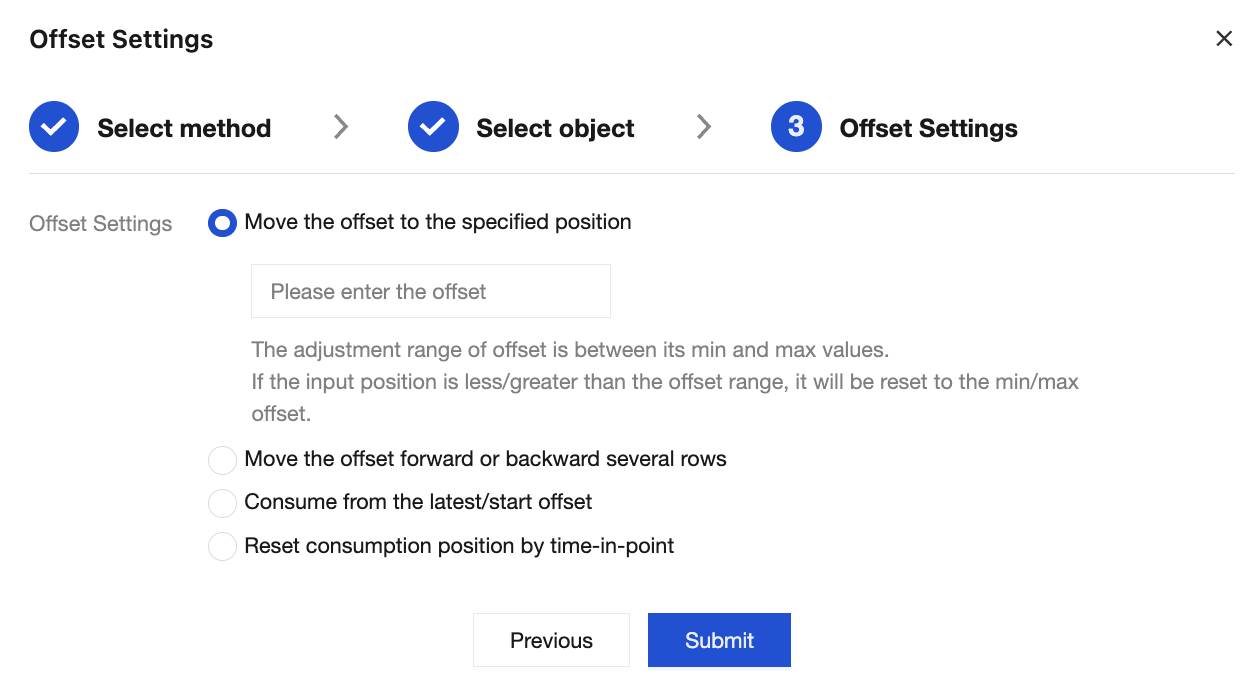Select Move the offset to specified position
Screen dimensions: 1252x688
coord(222,223)
